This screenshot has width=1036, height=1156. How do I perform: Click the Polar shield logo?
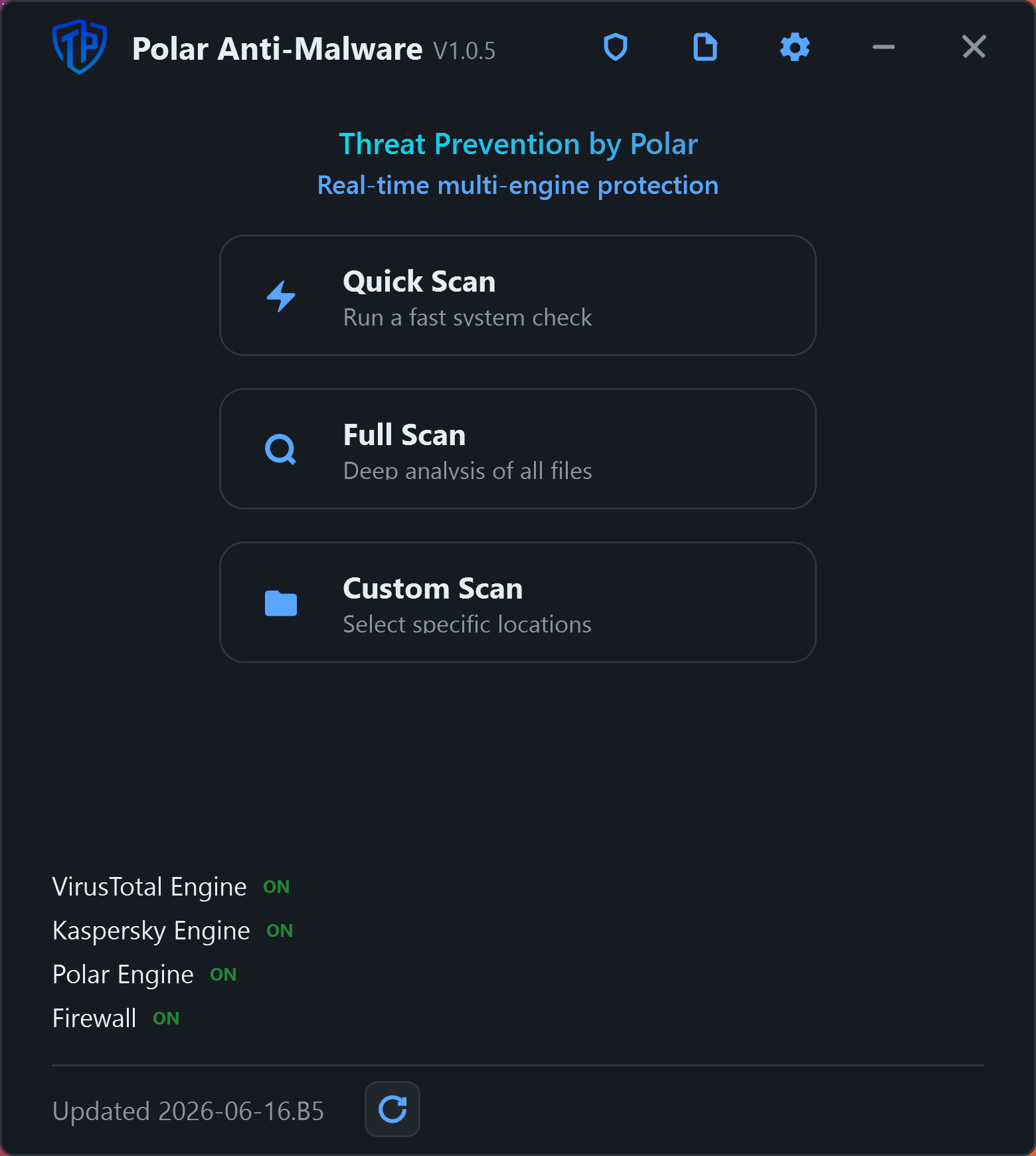tap(80, 47)
